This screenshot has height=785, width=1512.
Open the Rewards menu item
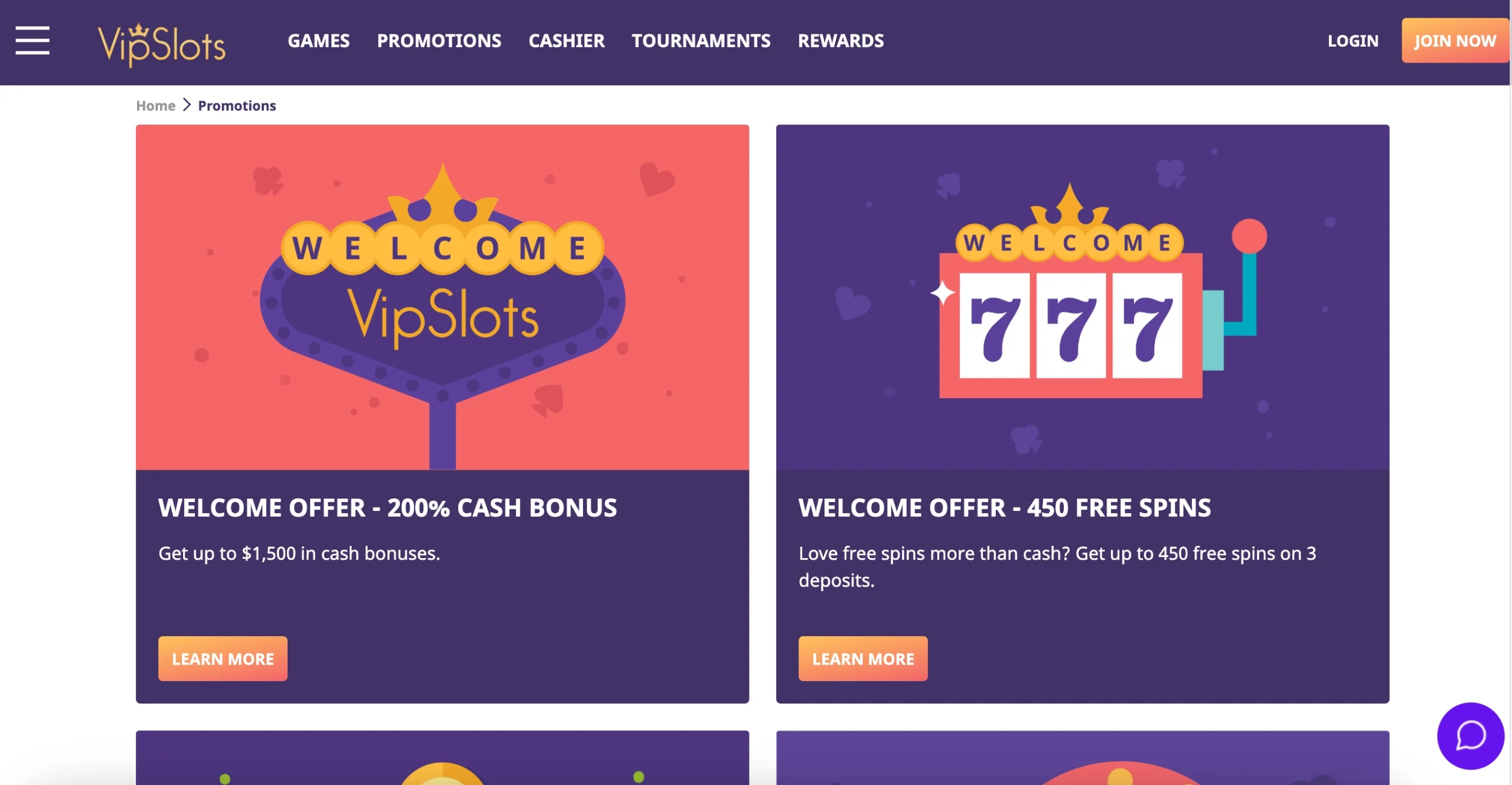pyautogui.click(x=840, y=41)
